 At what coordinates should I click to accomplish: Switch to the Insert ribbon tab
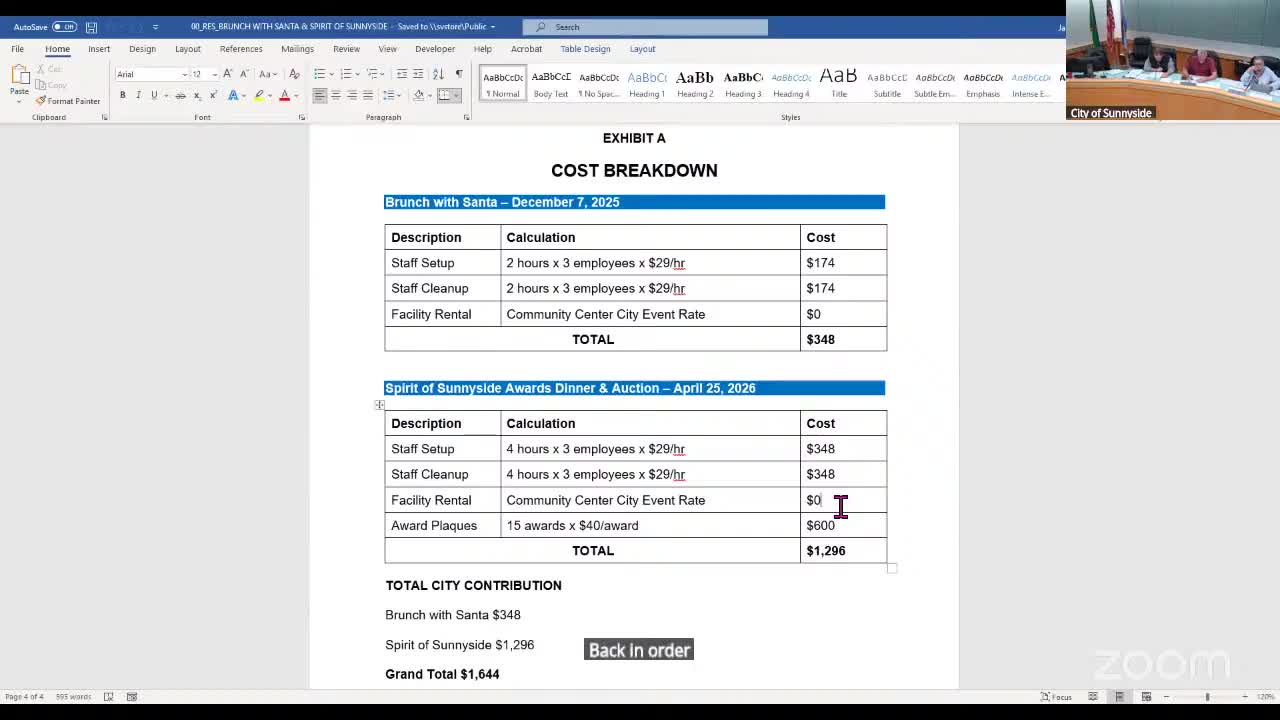point(99,49)
